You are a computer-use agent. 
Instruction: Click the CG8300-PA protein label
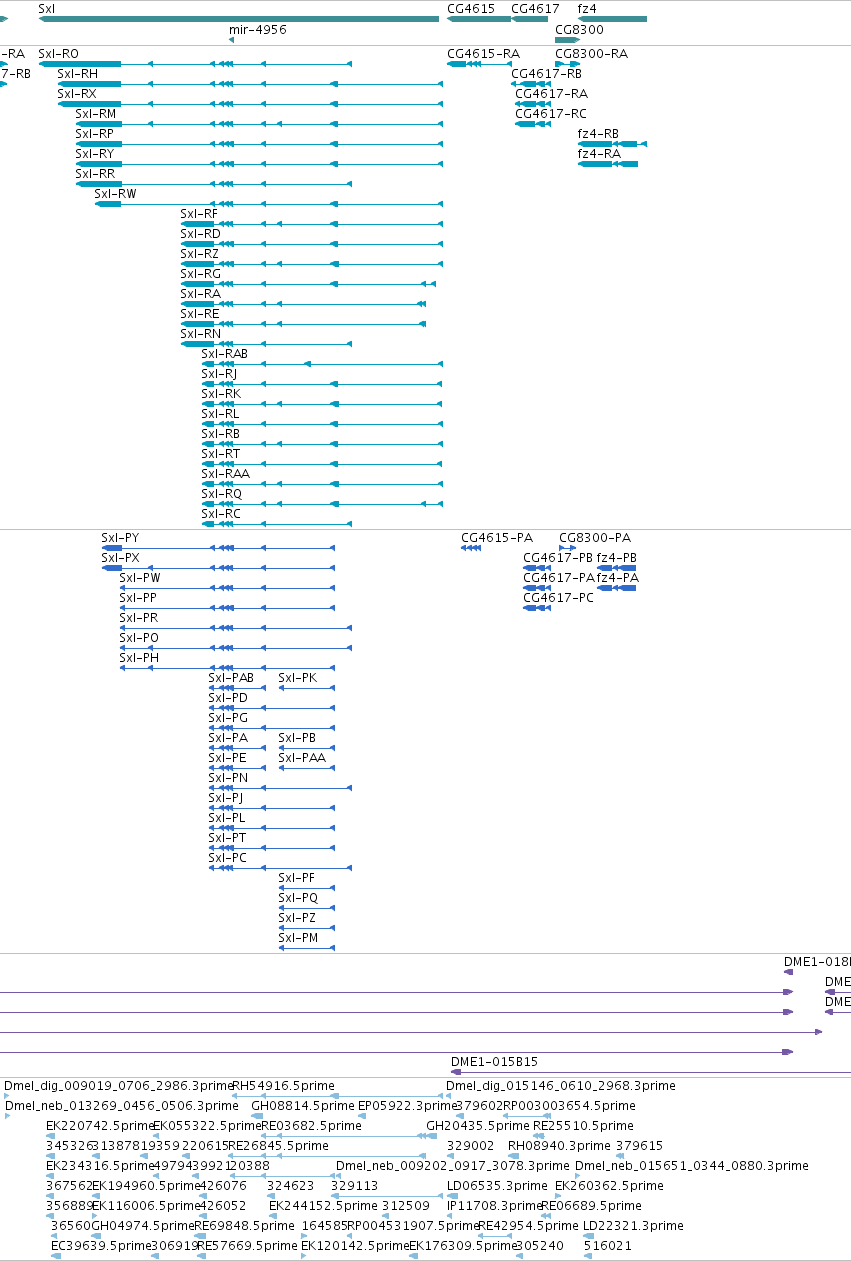pyautogui.click(x=595, y=538)
